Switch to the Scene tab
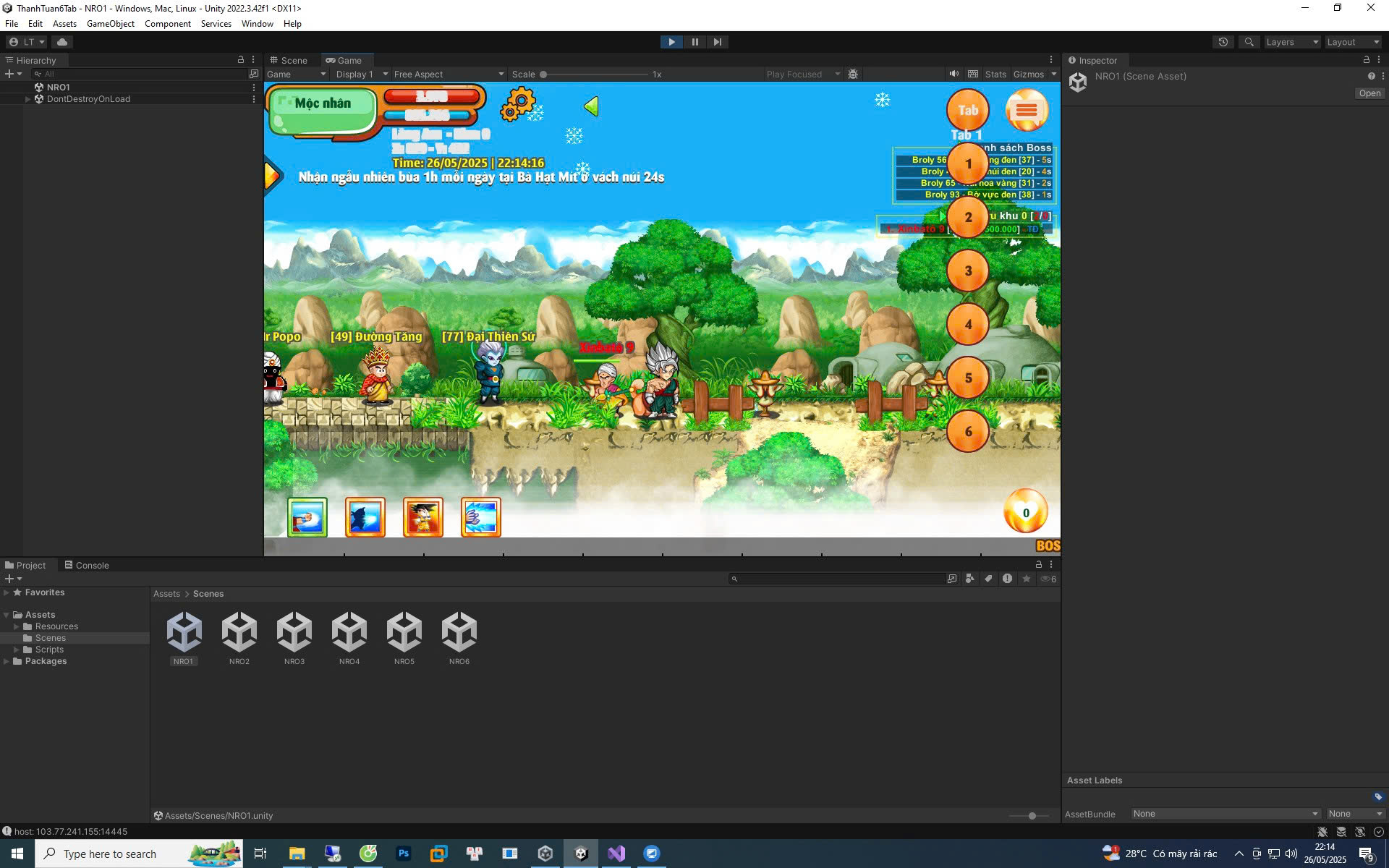Image resolution: width=1389 pixels, height=868 pixels. 289,60
